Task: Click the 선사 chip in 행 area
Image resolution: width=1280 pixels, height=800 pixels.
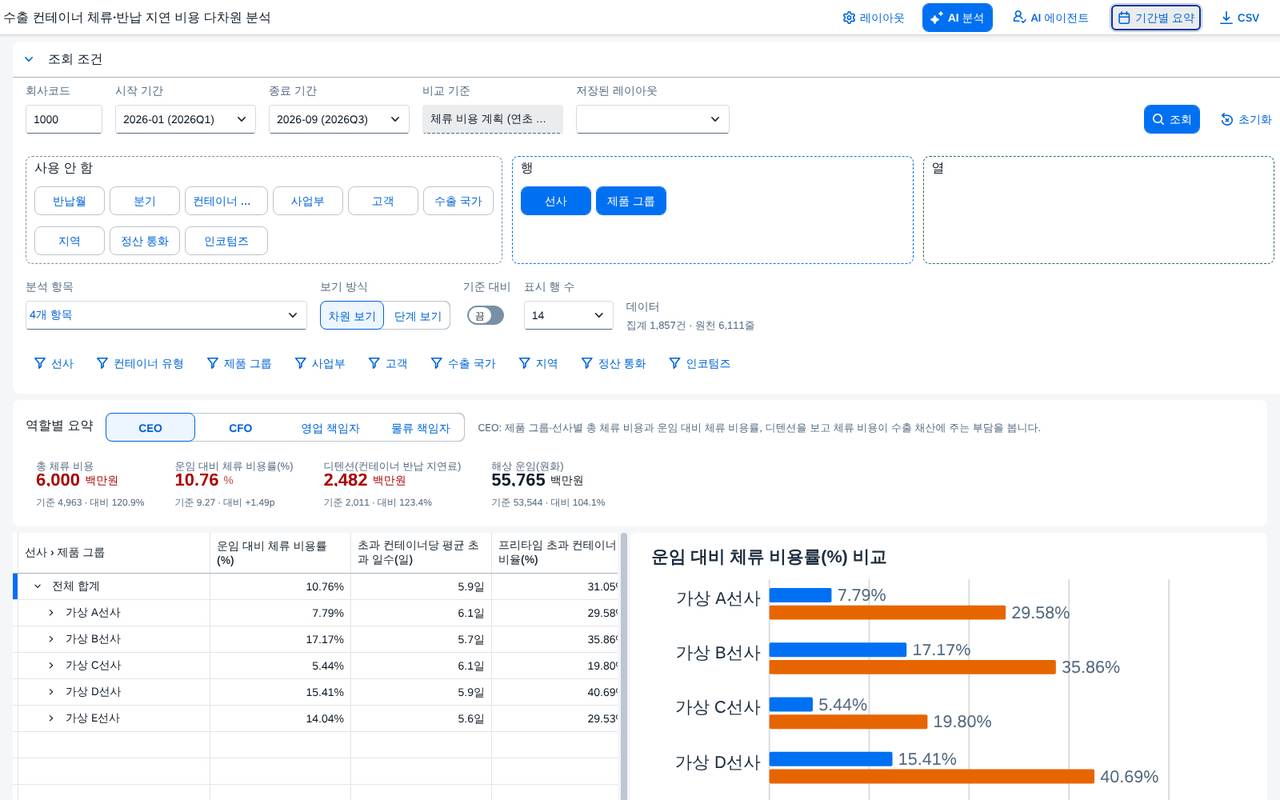Action: 556,201
